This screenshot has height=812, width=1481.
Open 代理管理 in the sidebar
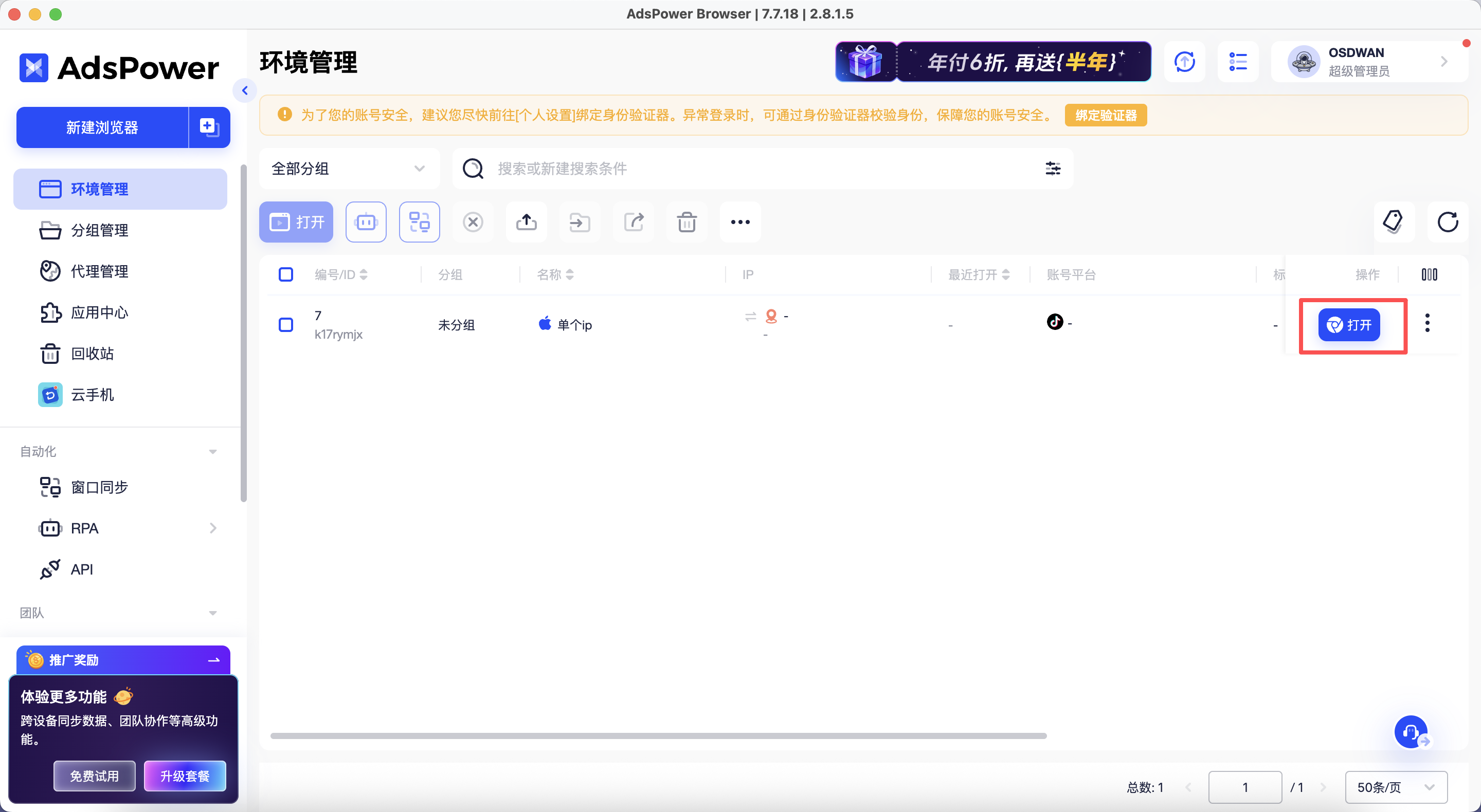tap(99, 271)
